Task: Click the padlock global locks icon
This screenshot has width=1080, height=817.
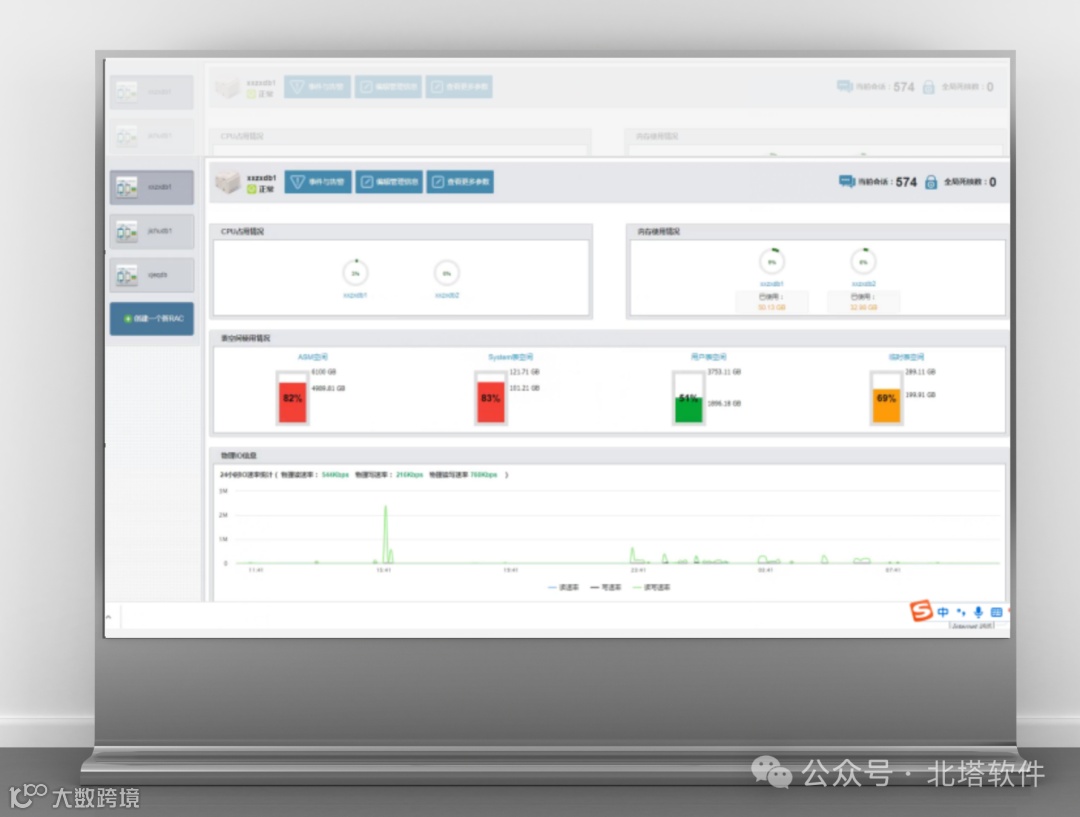Action: (931, 182)
